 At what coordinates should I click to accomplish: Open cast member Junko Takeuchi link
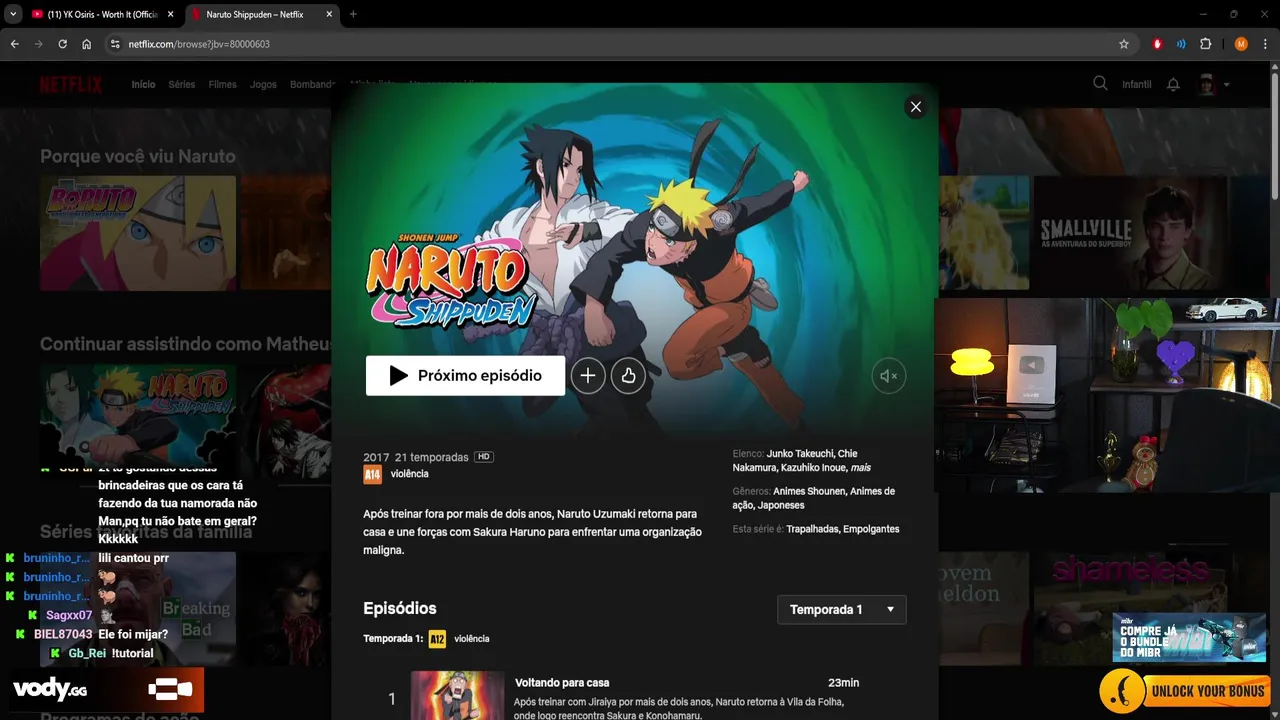pos(798,454)
